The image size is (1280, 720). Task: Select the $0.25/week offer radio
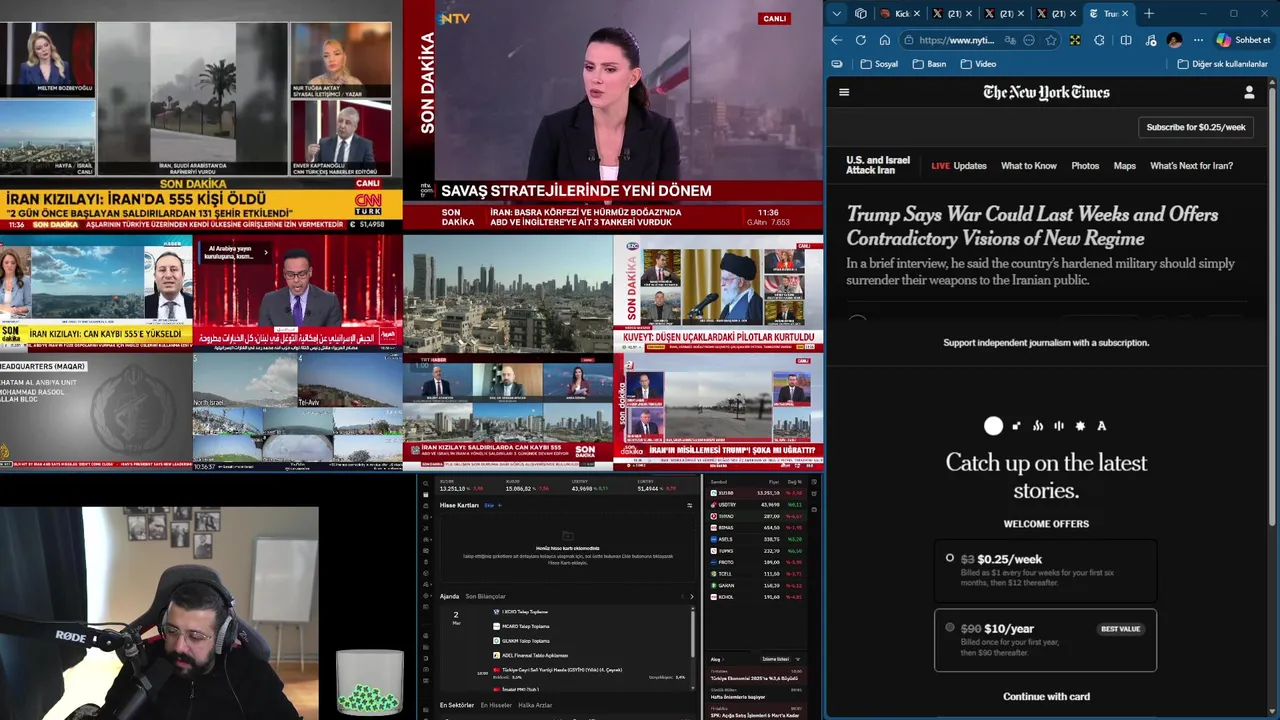[950, 558]
